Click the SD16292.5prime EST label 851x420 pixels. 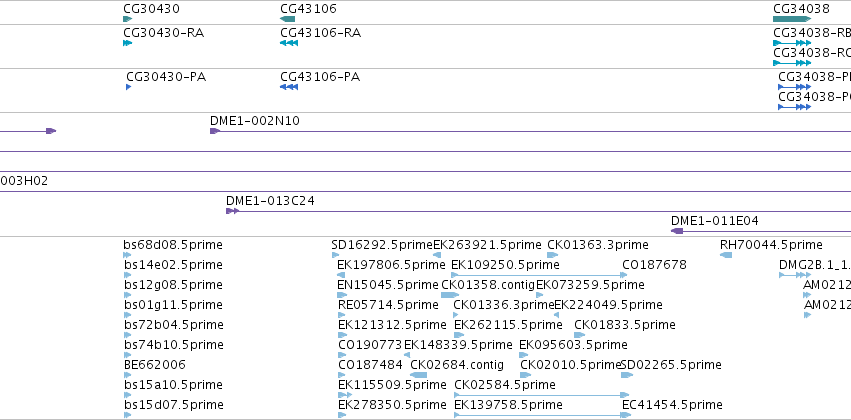click(382, 245)
